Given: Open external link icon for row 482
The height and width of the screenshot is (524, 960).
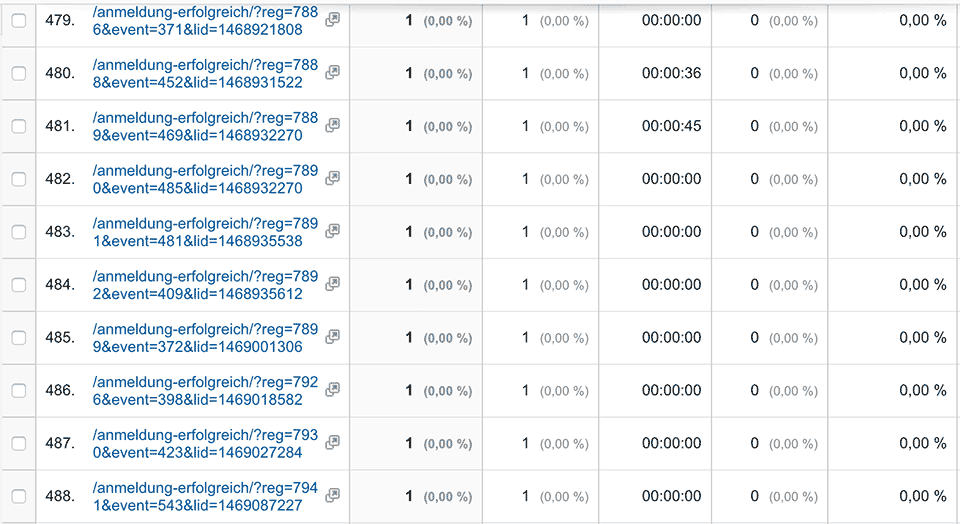Looking at the screenshot, I should point(333,178).
